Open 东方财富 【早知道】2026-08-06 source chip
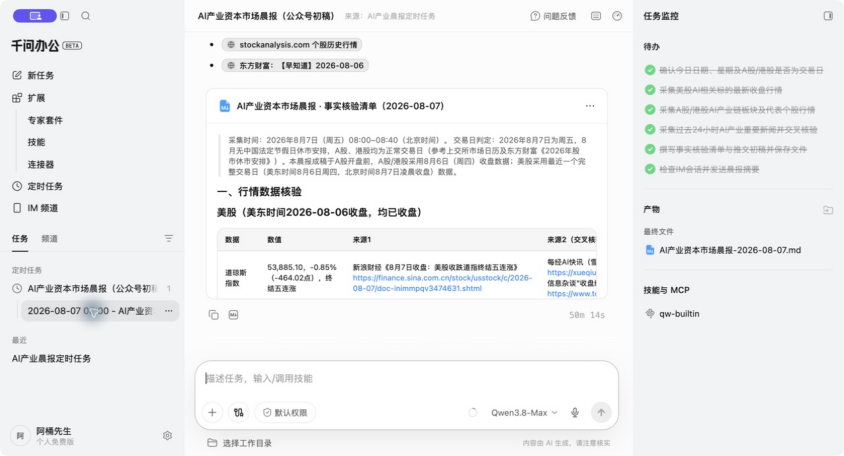 pyautogui.click(x=296, y=65)
